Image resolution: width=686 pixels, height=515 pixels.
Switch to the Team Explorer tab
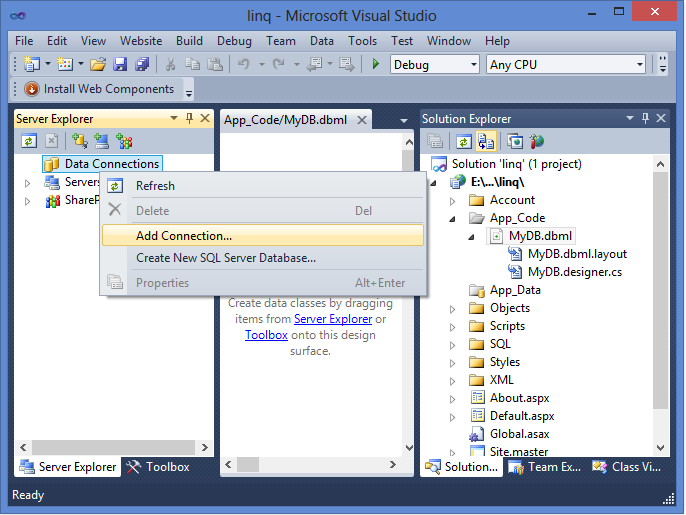[545, 467]
